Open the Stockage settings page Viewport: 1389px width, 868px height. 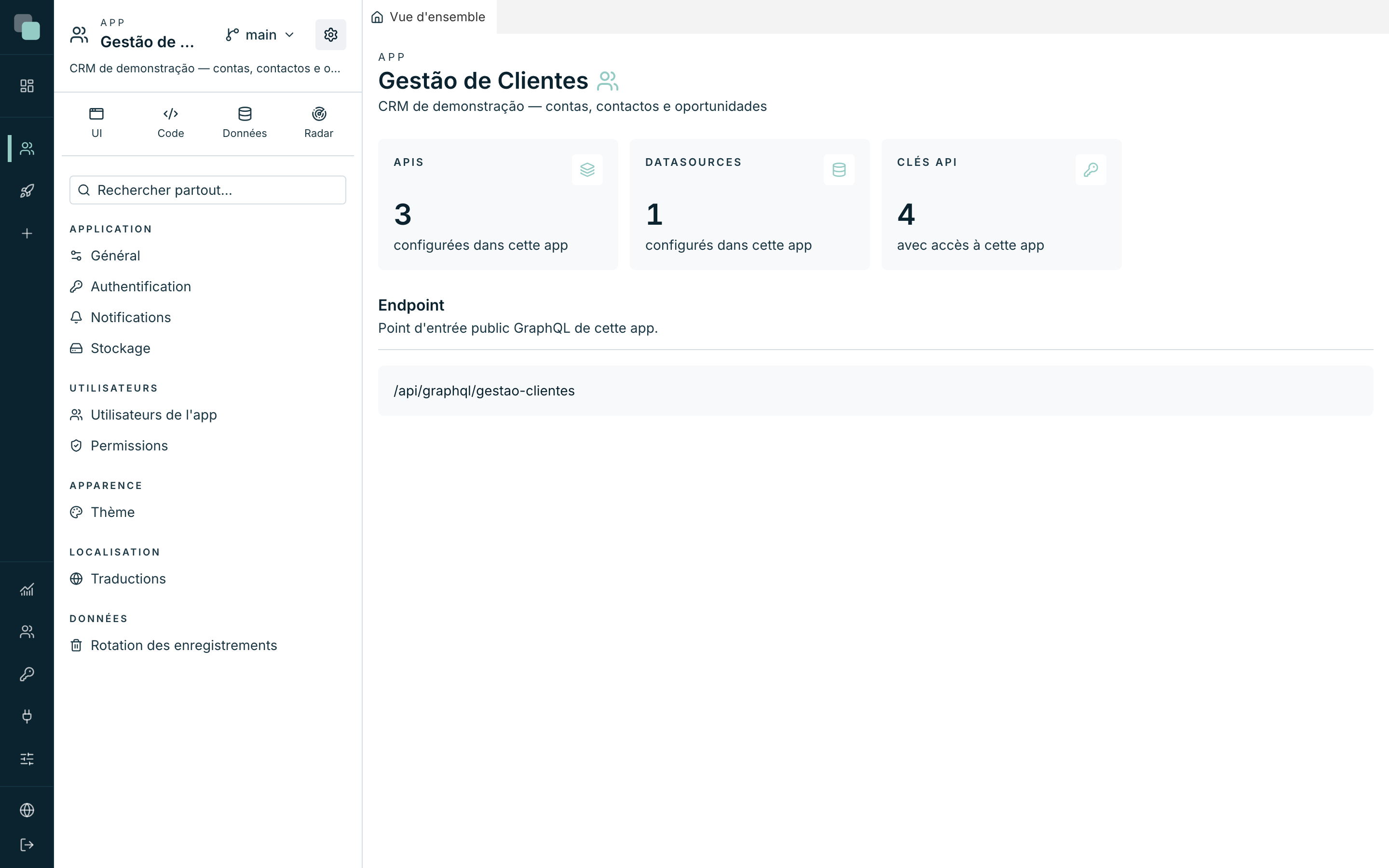pyautogui.click(x=208, y=349)
